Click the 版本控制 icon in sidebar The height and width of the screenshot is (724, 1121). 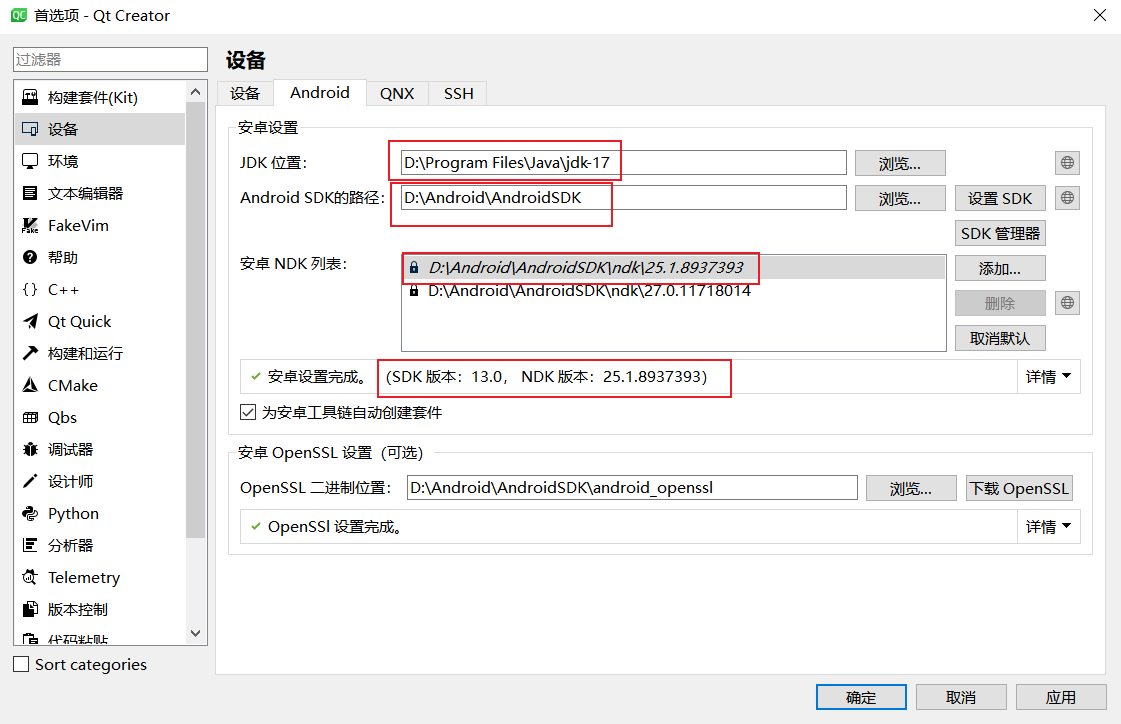pyautogui.click(x=30, y=610)
